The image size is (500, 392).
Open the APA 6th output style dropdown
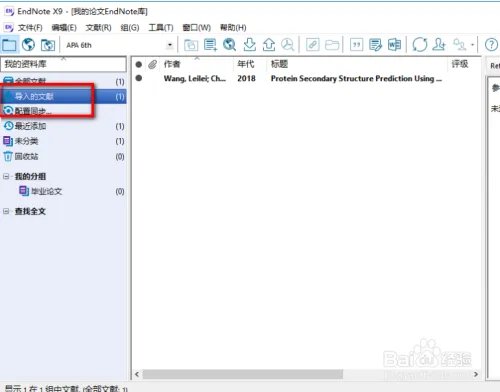[170, 45]
